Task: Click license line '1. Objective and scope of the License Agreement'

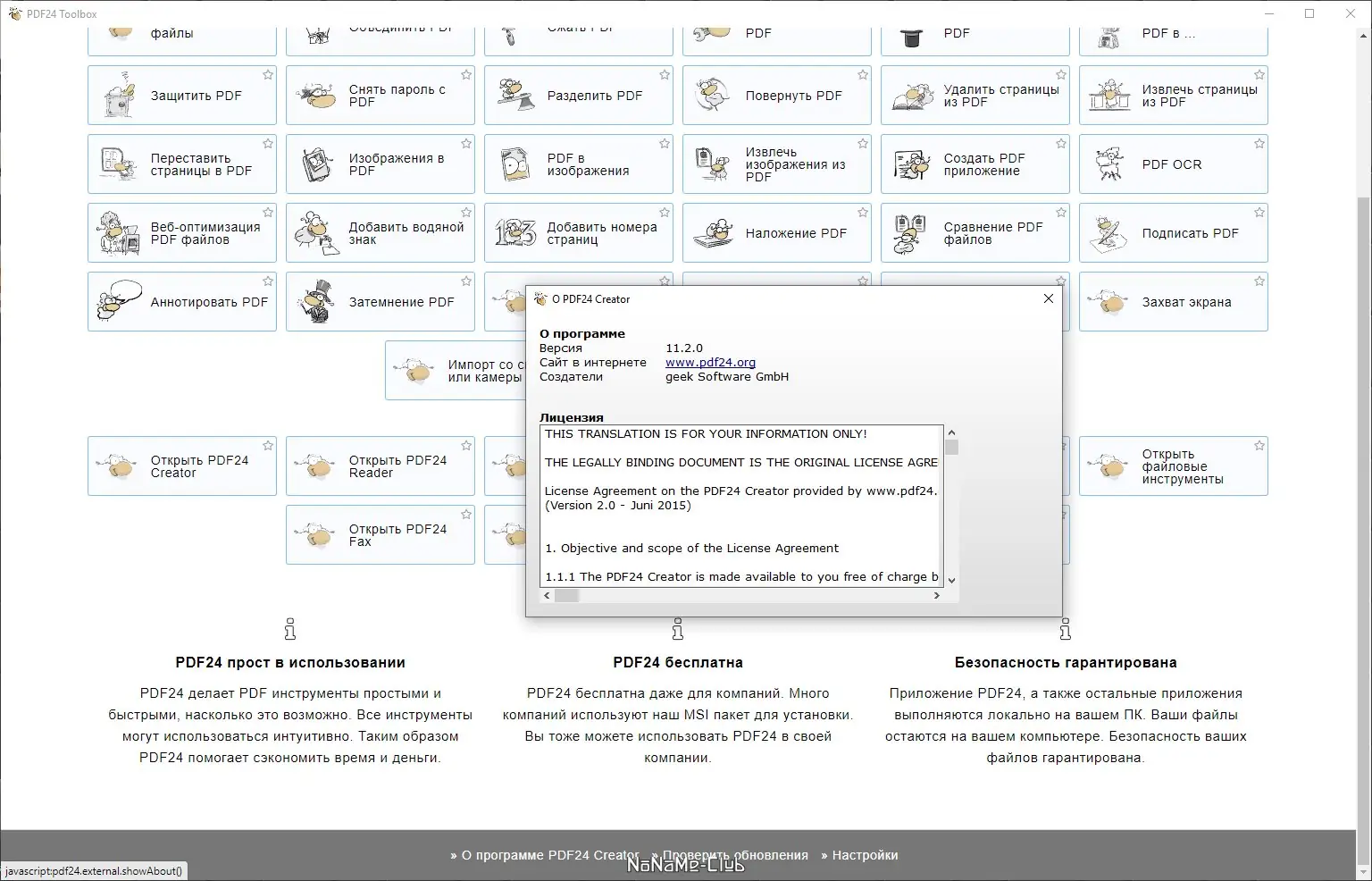Action: [692, 549]
